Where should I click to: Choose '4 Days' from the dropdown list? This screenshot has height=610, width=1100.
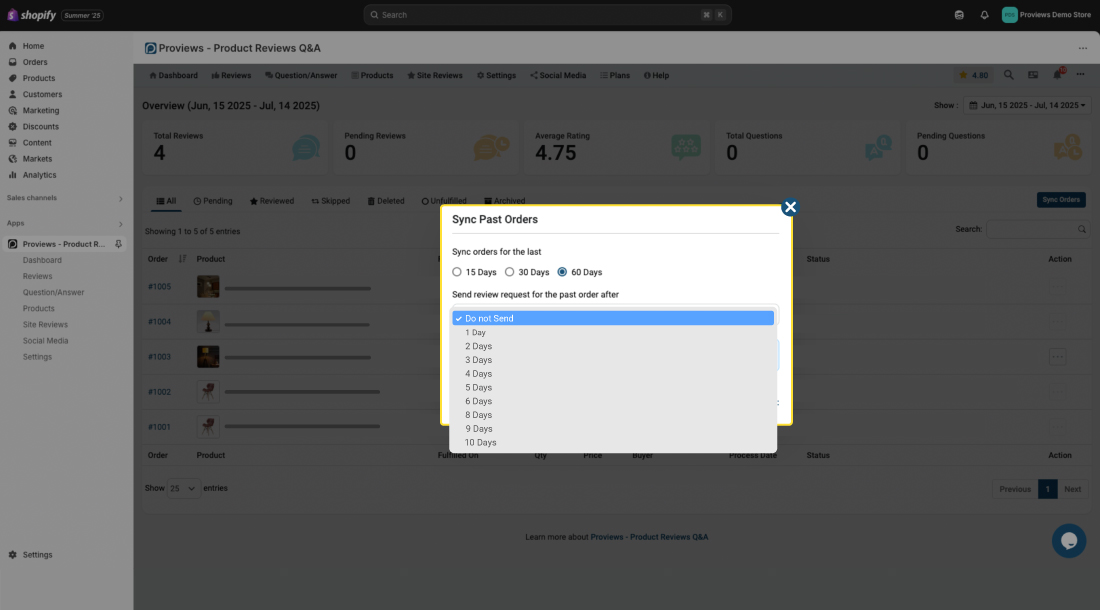click(x=612, y=374)
